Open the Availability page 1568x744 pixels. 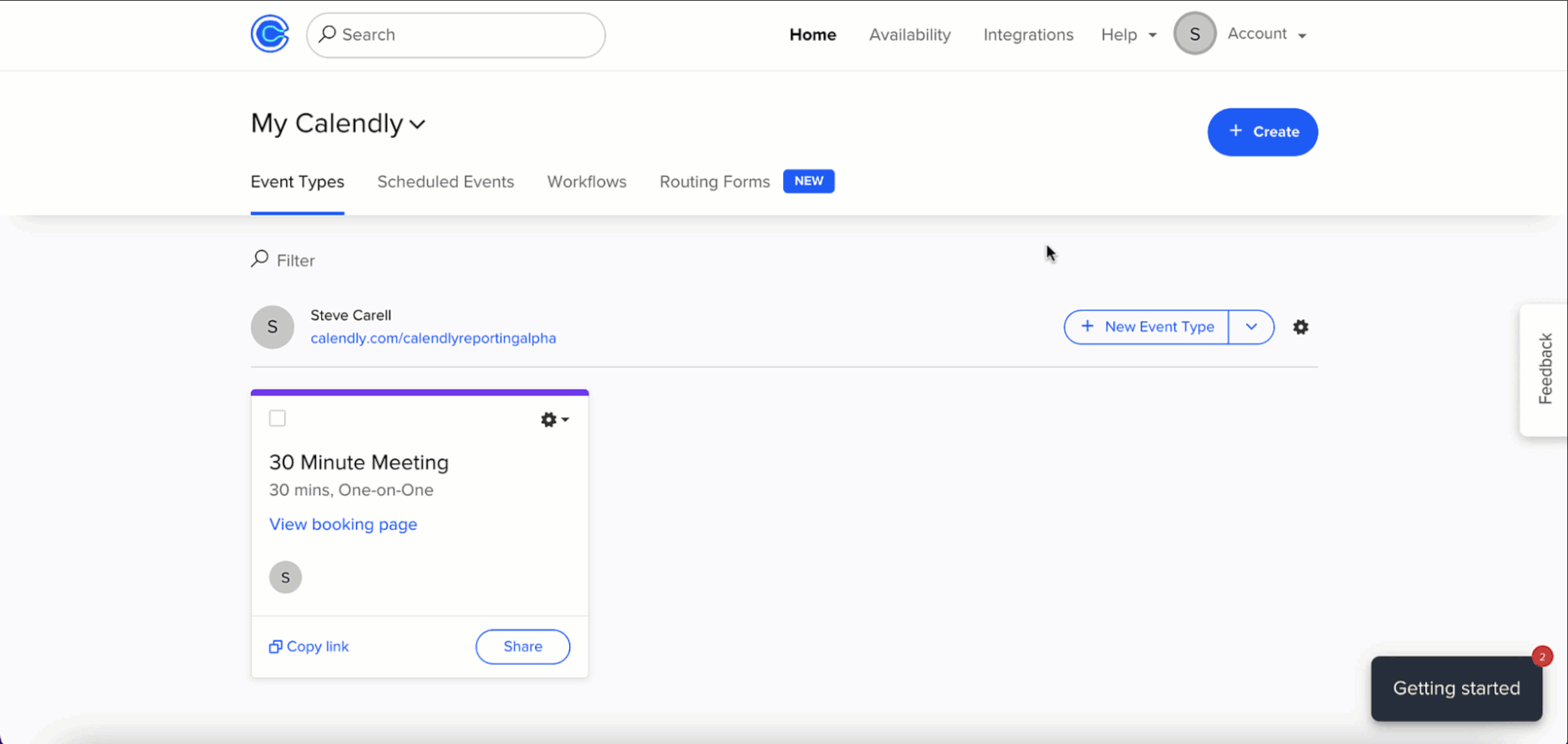[x=909, y=34]
